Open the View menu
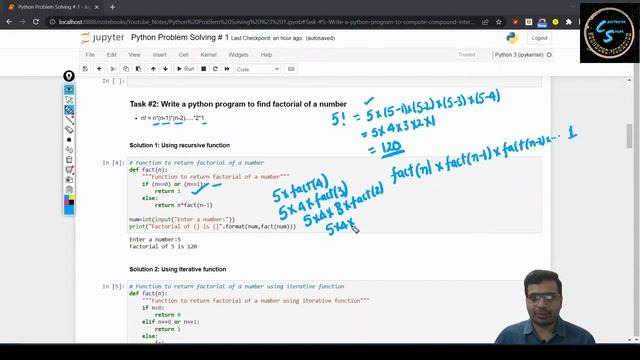640x360 pixels. [134, 55]
